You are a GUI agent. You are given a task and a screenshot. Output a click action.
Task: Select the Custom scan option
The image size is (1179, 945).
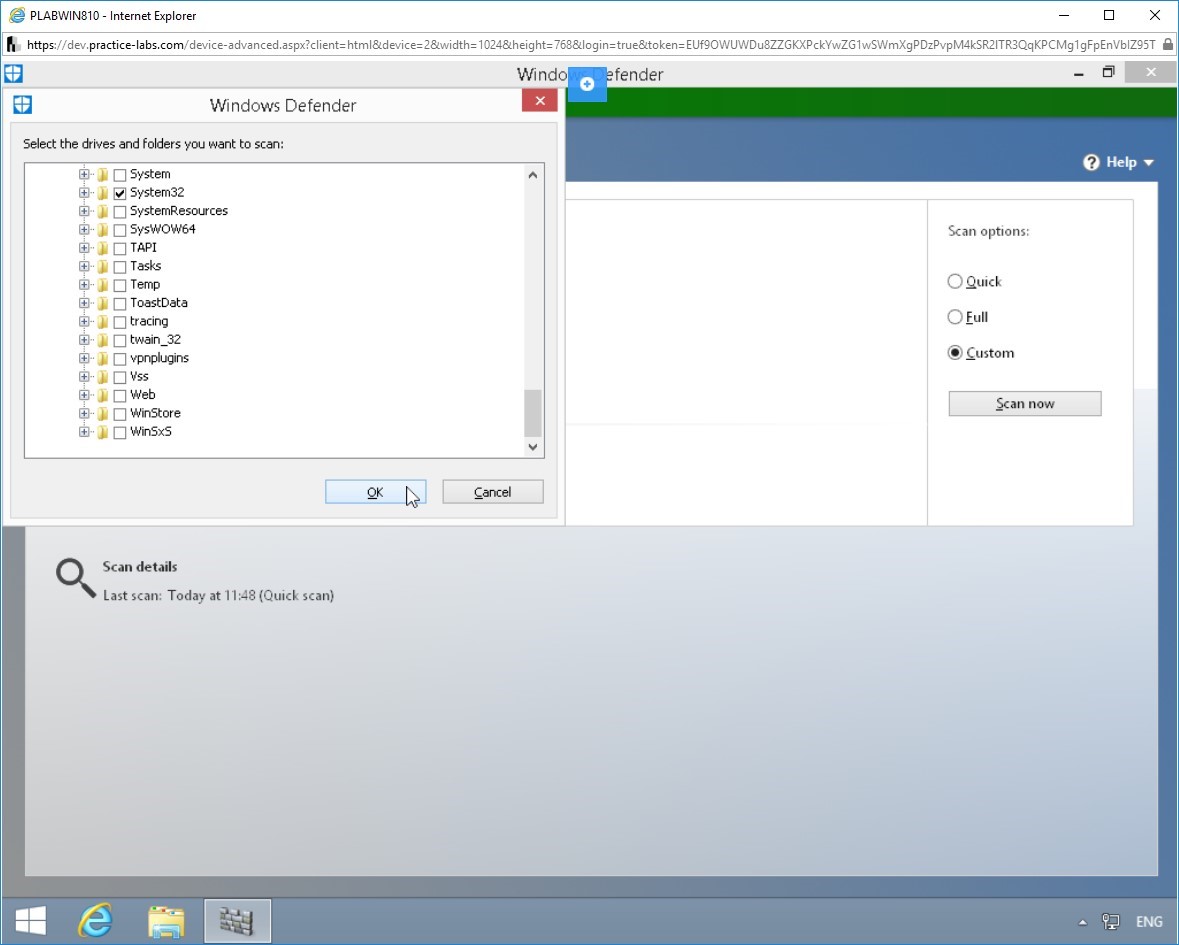point(955,353)
